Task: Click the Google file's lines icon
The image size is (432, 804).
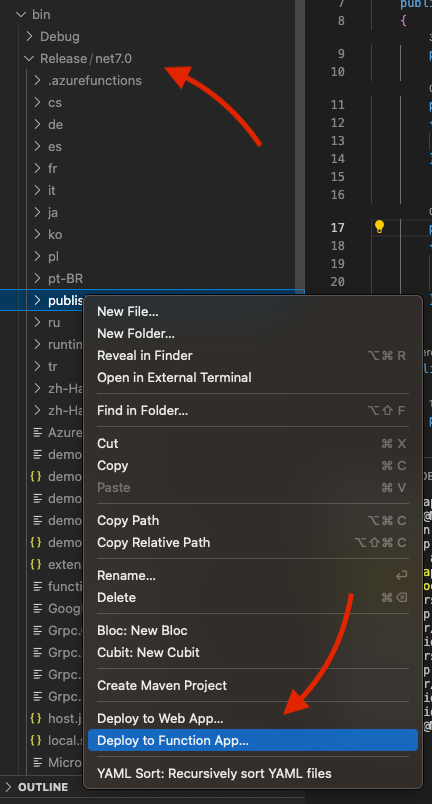Action: 37,608
